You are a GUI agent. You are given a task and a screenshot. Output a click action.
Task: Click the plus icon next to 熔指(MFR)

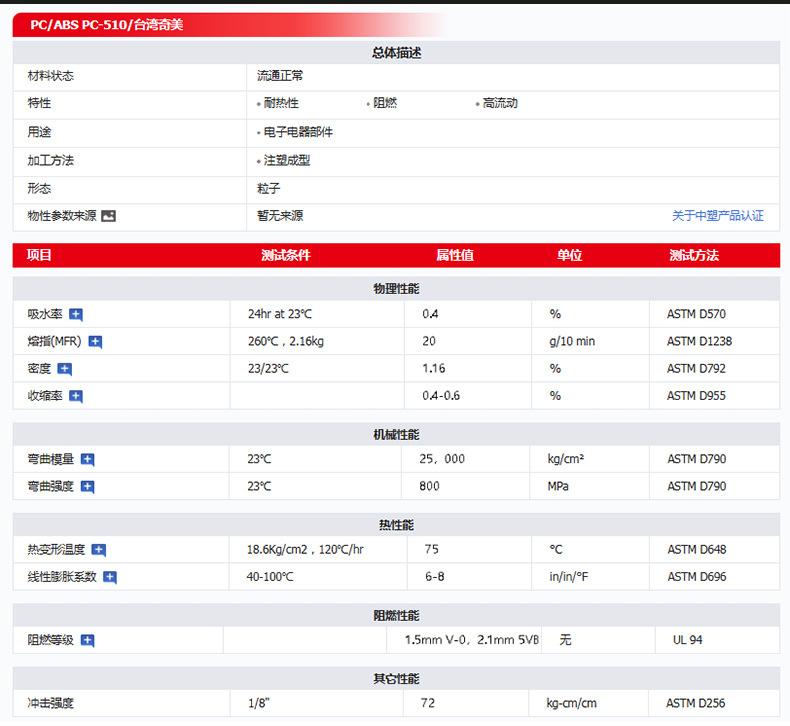coord(95,342)
